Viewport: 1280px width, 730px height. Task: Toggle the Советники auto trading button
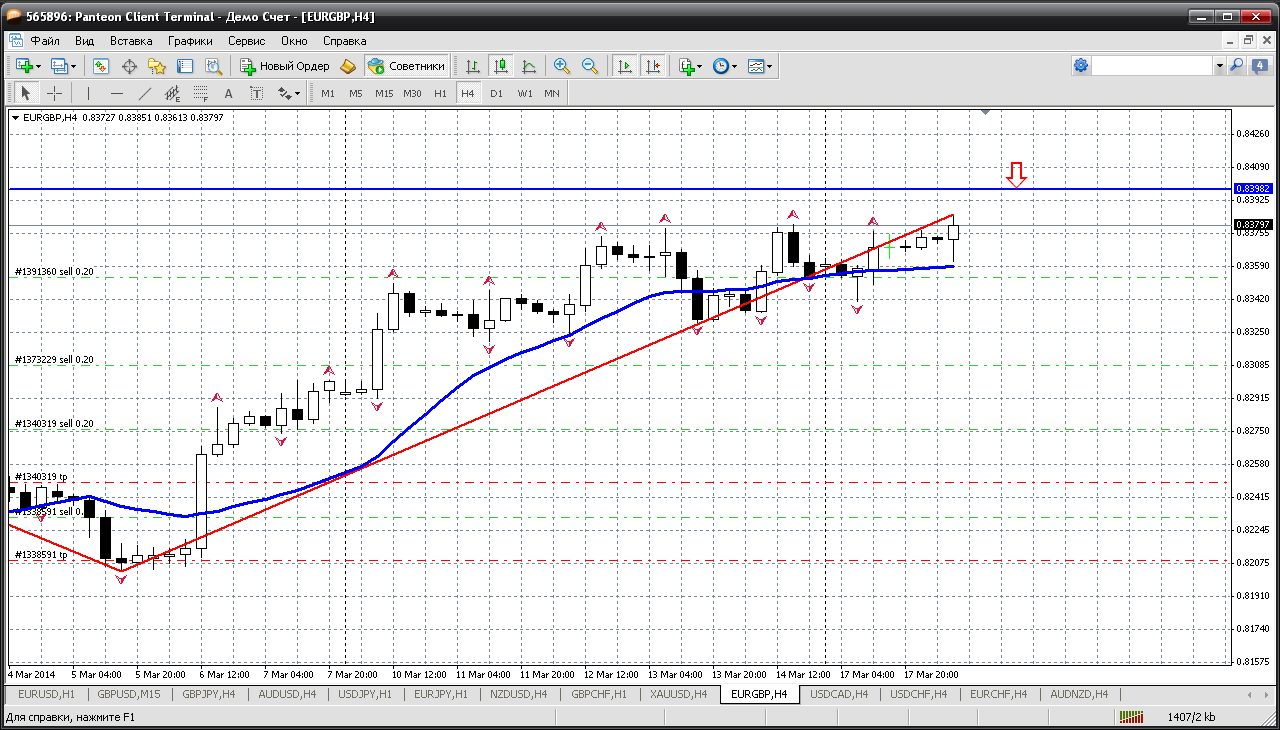click(406, 66)
